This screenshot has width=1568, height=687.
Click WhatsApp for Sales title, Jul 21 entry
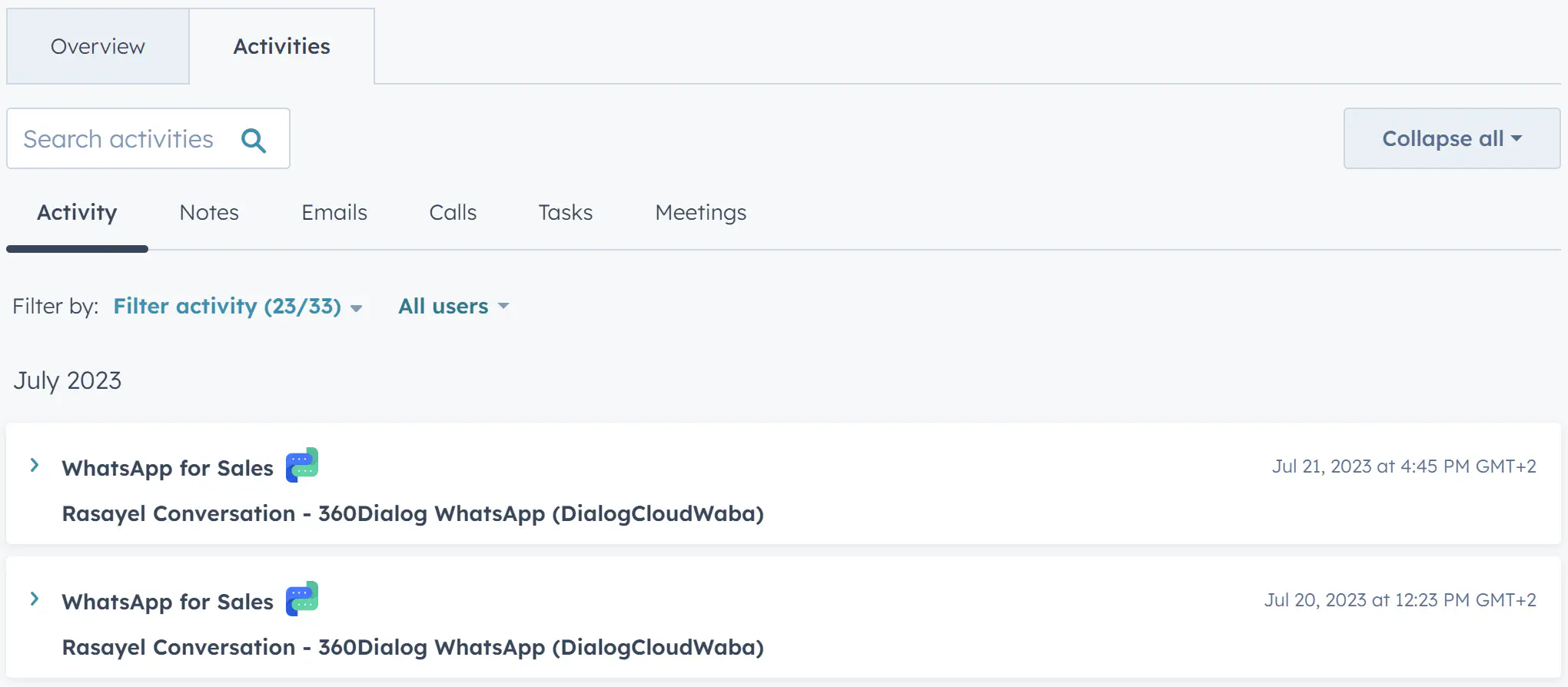[168, 468]
